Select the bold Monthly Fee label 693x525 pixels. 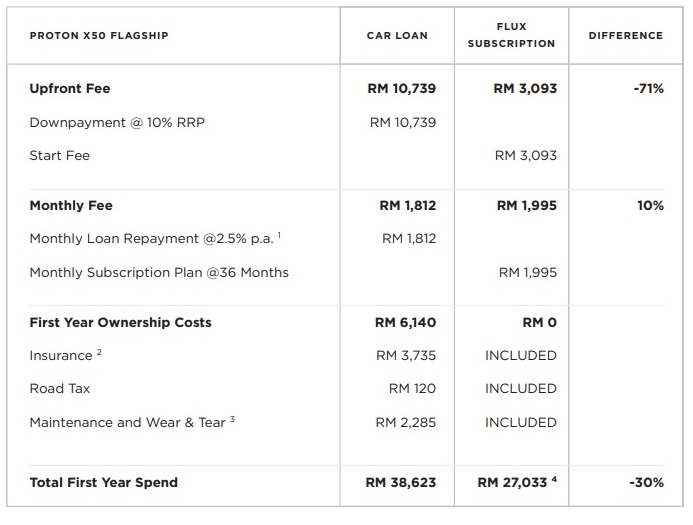tap(71, 206)
